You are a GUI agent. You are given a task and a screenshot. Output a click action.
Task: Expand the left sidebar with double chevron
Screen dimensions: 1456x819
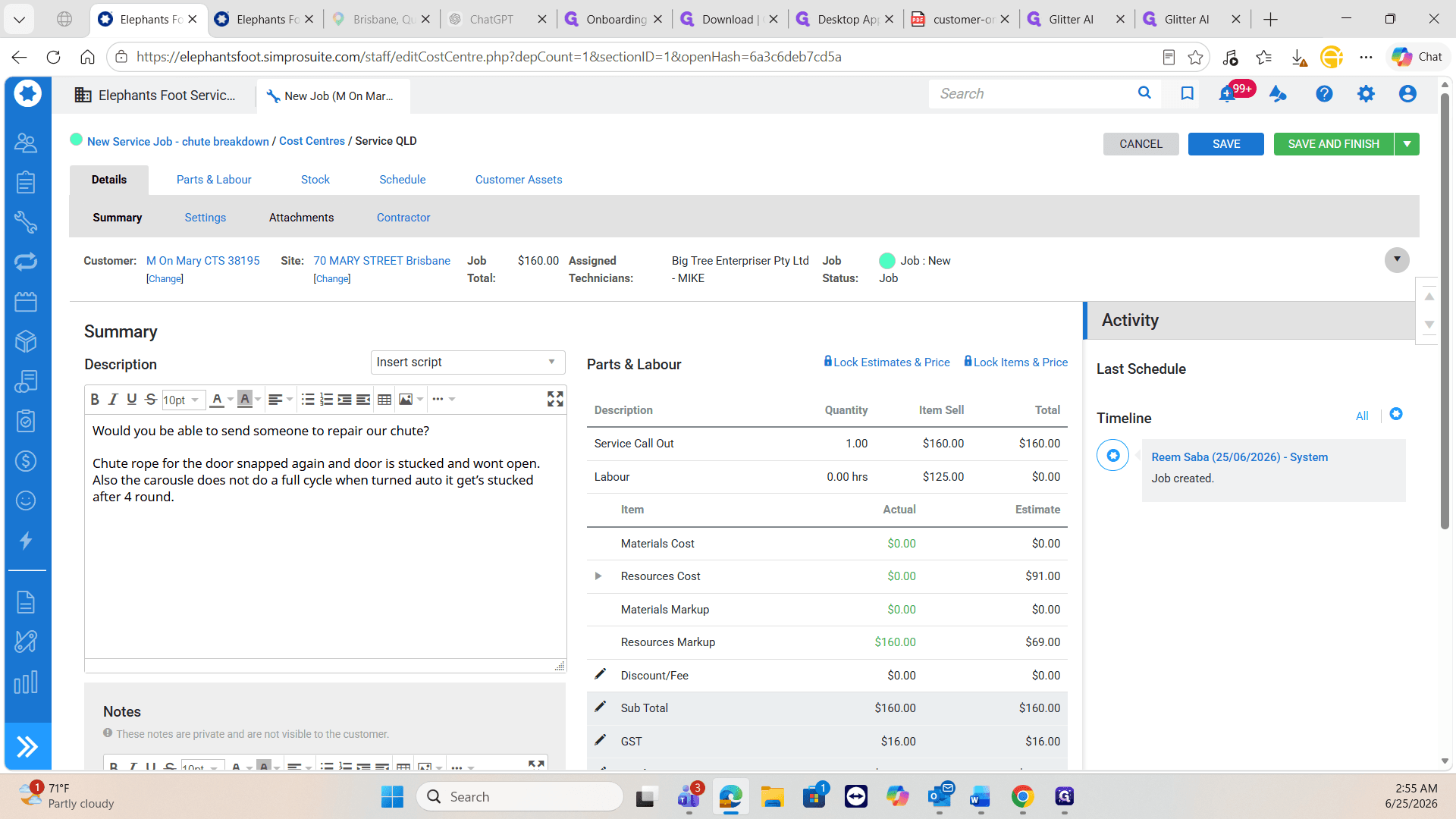coord(27,747)
